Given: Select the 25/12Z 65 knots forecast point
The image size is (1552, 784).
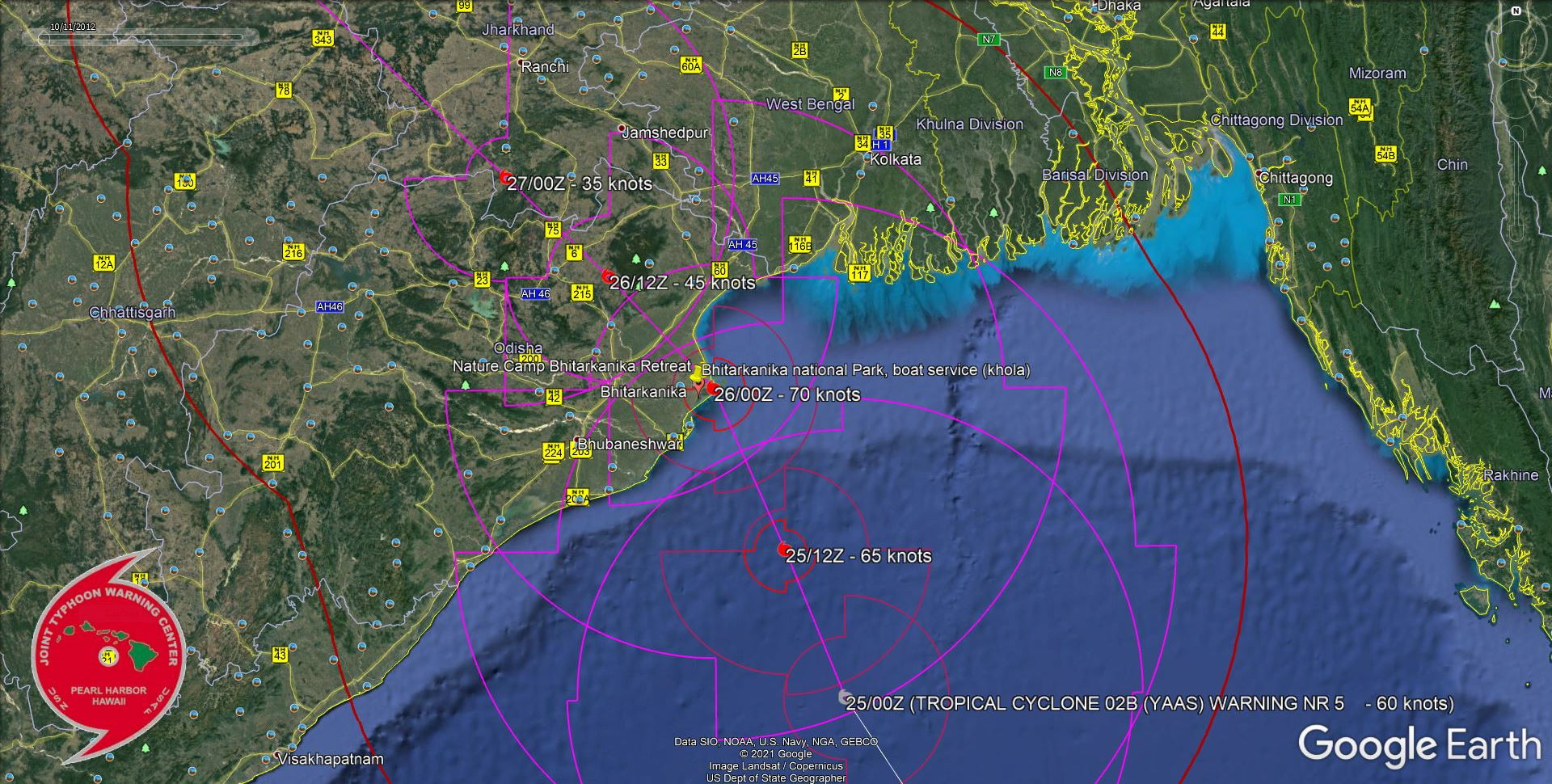Looking at the screenshot, I should pyautogui.click(x=782, y=550).
